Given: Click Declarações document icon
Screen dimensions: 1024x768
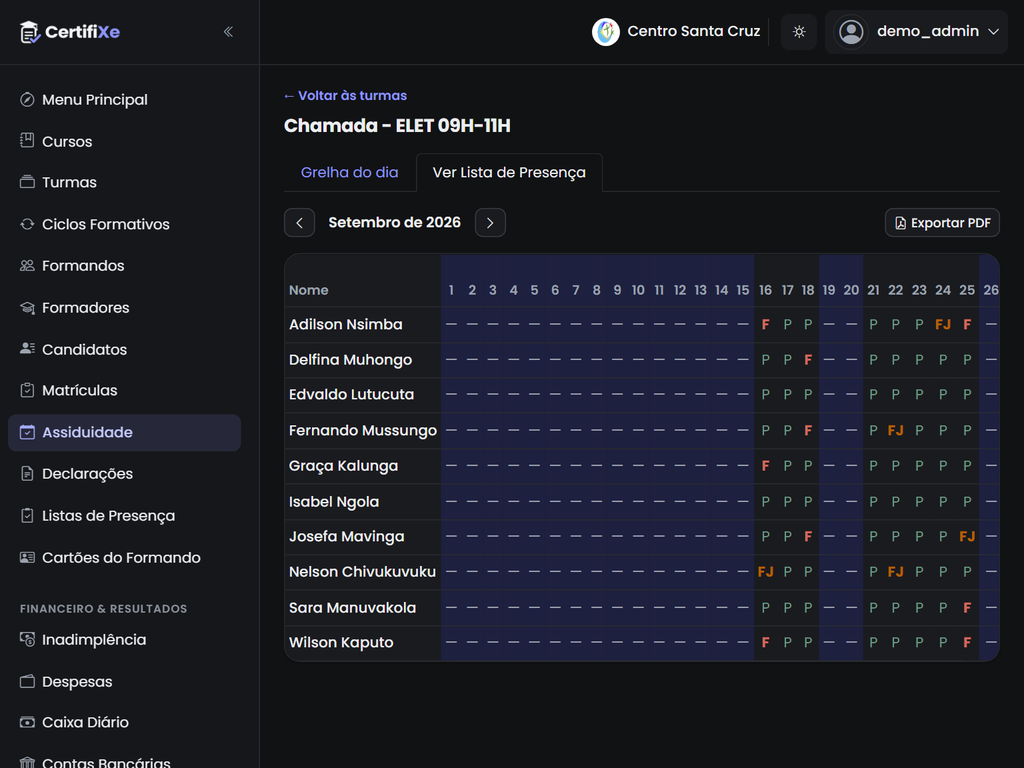Looking at the screenshot, I should click(x=27, y=473).
